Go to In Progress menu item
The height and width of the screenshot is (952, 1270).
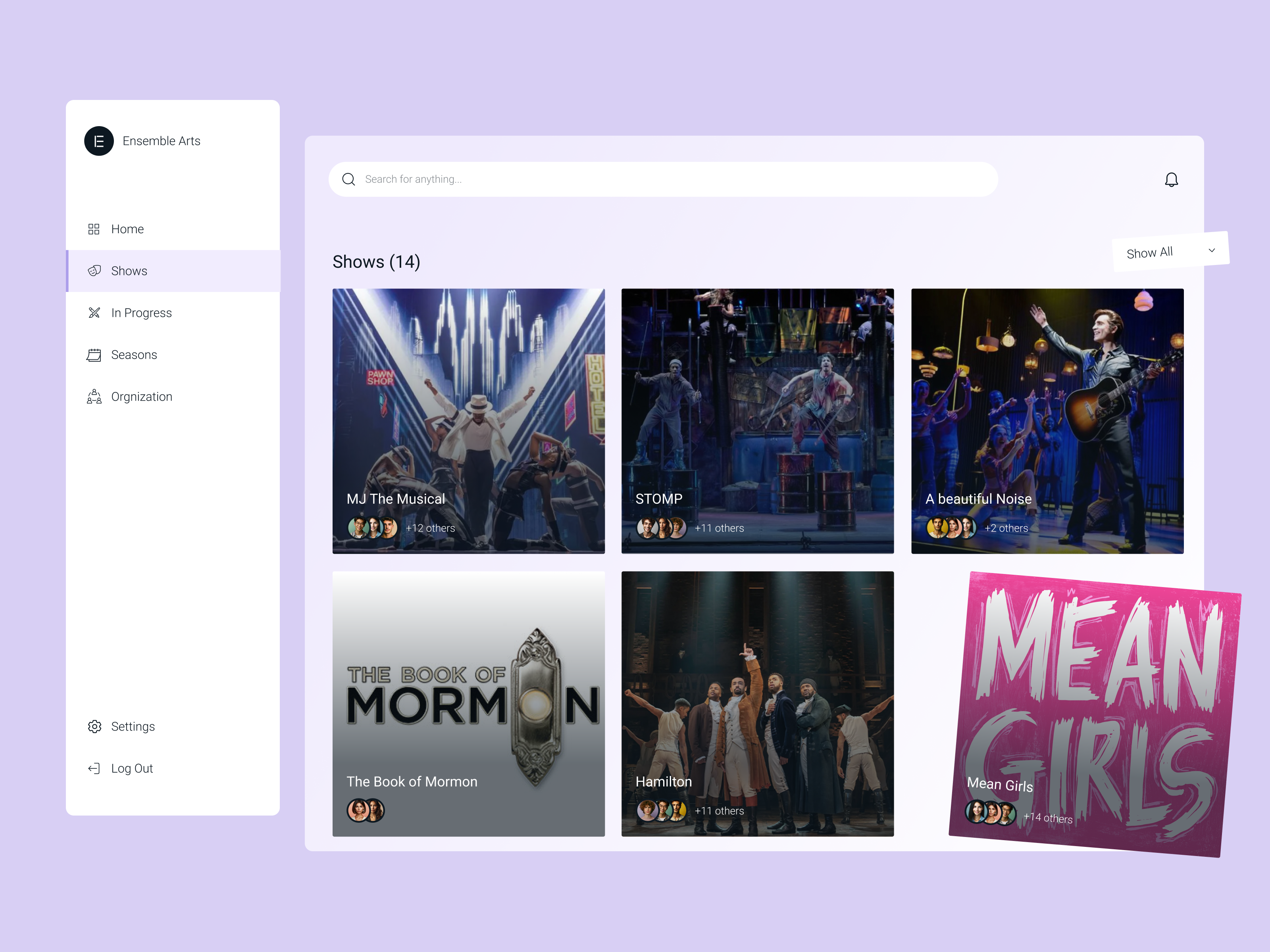point(141,313)
